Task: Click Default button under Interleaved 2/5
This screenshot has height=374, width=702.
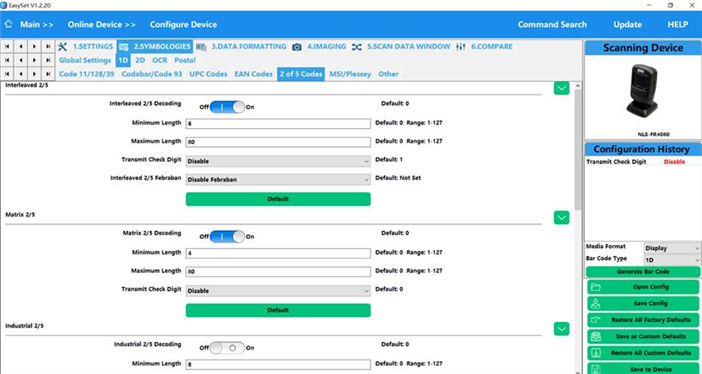Action: point(278,199)
